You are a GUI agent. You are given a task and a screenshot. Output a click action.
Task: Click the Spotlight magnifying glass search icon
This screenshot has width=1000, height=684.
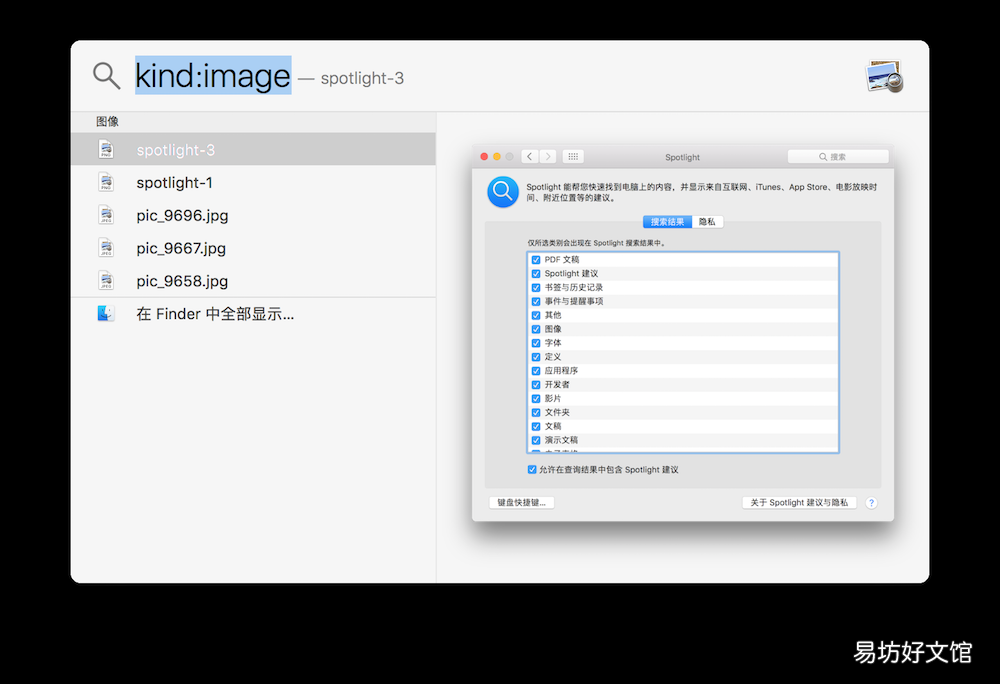(x=107, y=76)
